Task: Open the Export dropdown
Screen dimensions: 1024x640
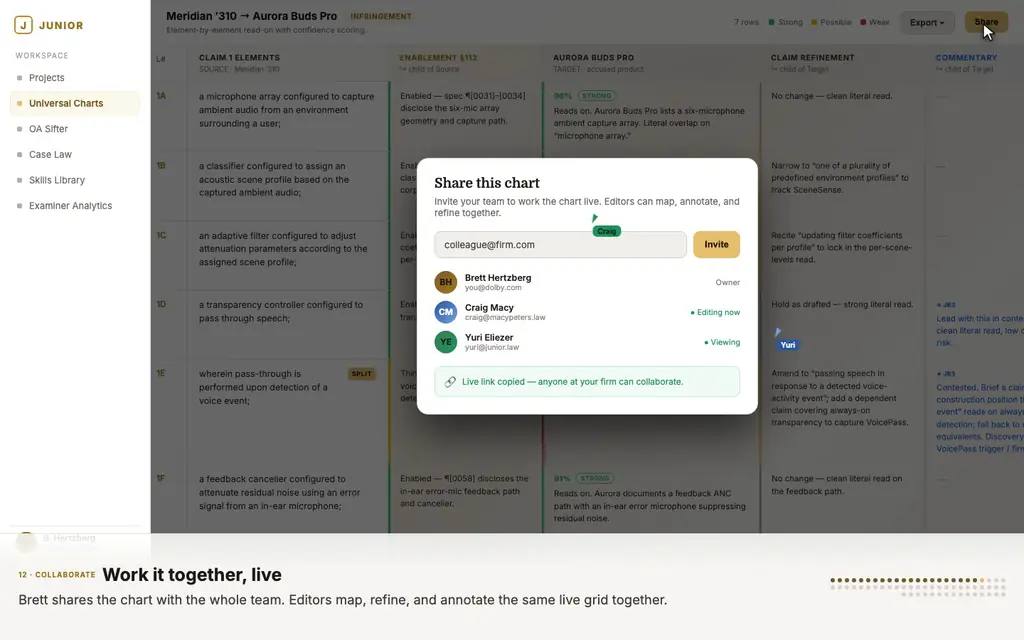Action: [x=927, y=22]
